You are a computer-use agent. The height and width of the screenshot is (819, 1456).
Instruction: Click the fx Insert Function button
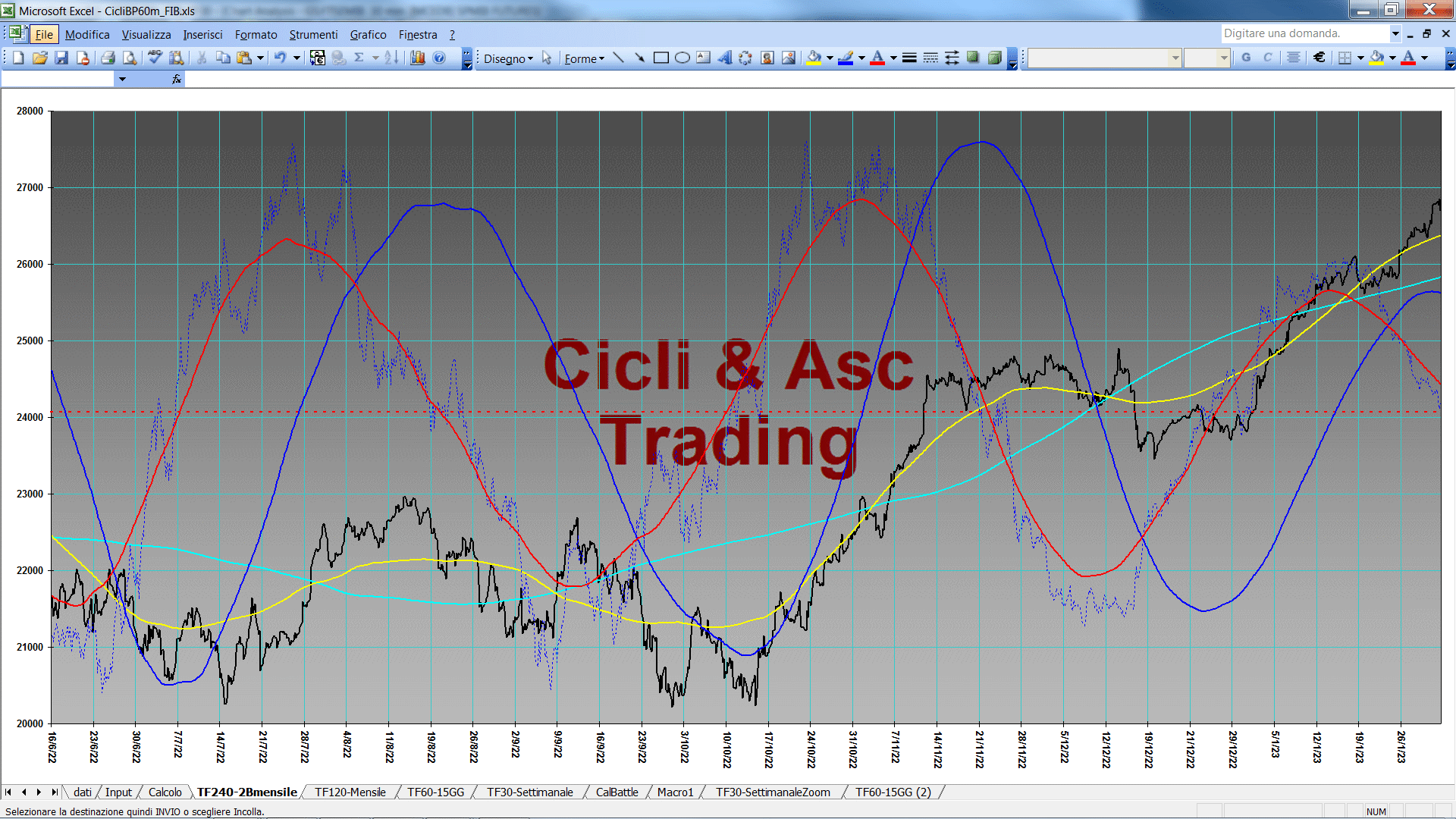tap(176, 79)
